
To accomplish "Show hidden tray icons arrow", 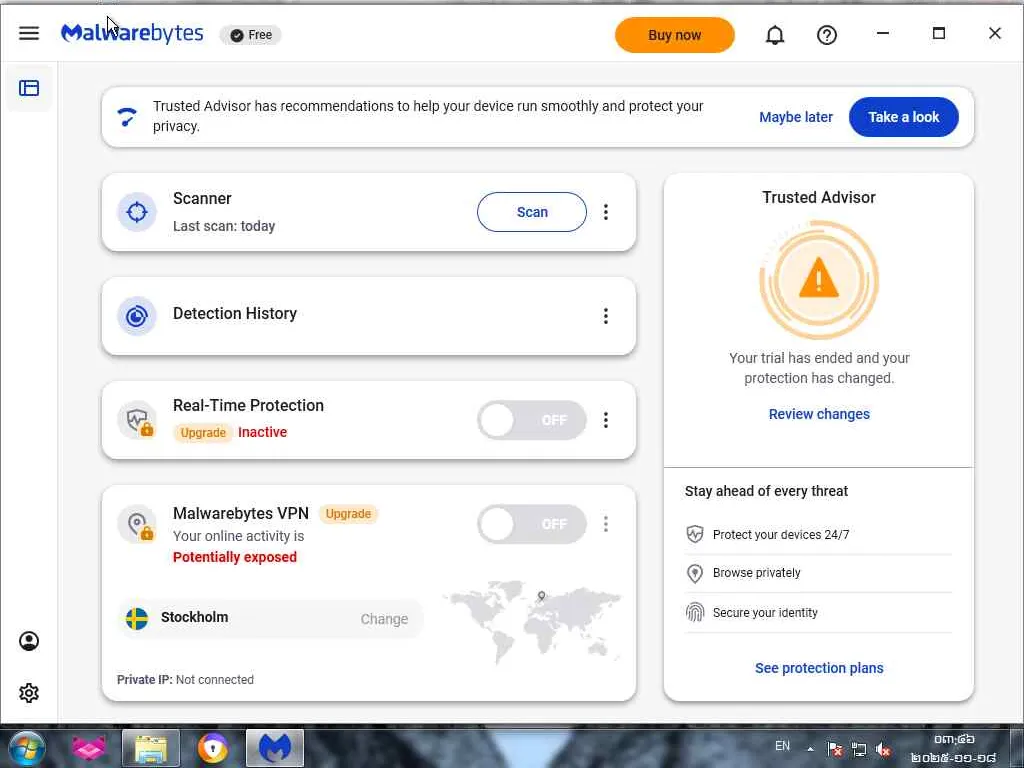I will coord(810,749).
